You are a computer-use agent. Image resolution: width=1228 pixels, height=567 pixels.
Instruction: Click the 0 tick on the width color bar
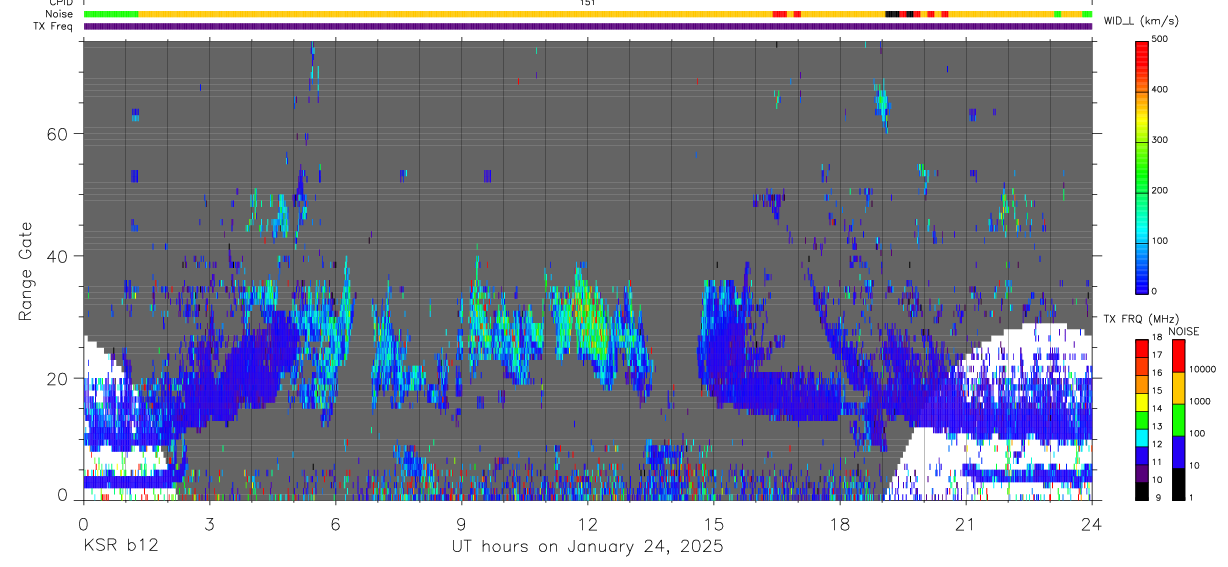click(1156, 291)
